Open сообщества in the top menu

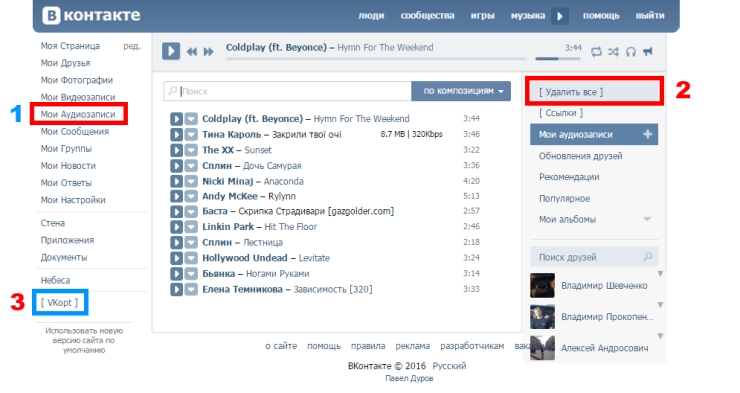coord(427,16)
